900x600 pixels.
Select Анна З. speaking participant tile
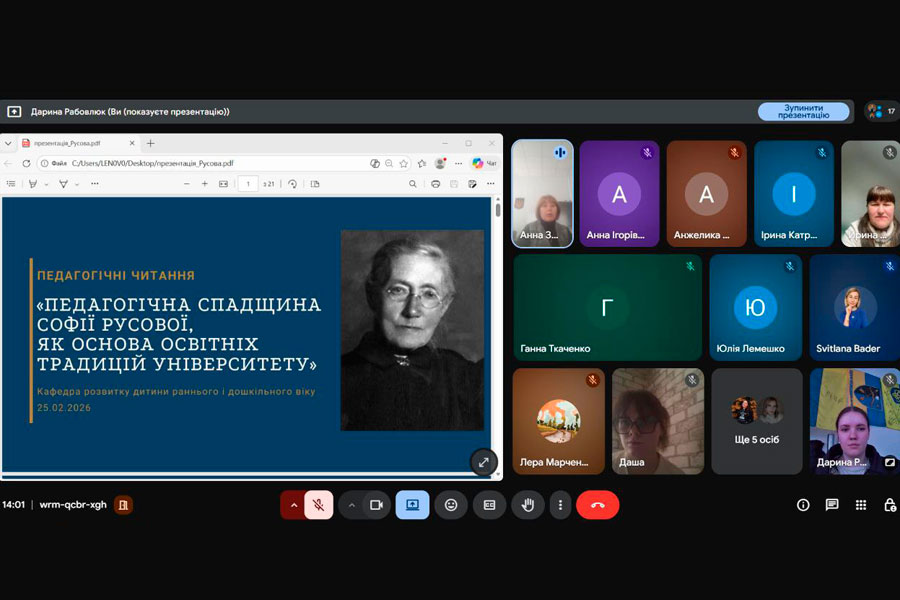pyautogui.click(x=542, y=193)
